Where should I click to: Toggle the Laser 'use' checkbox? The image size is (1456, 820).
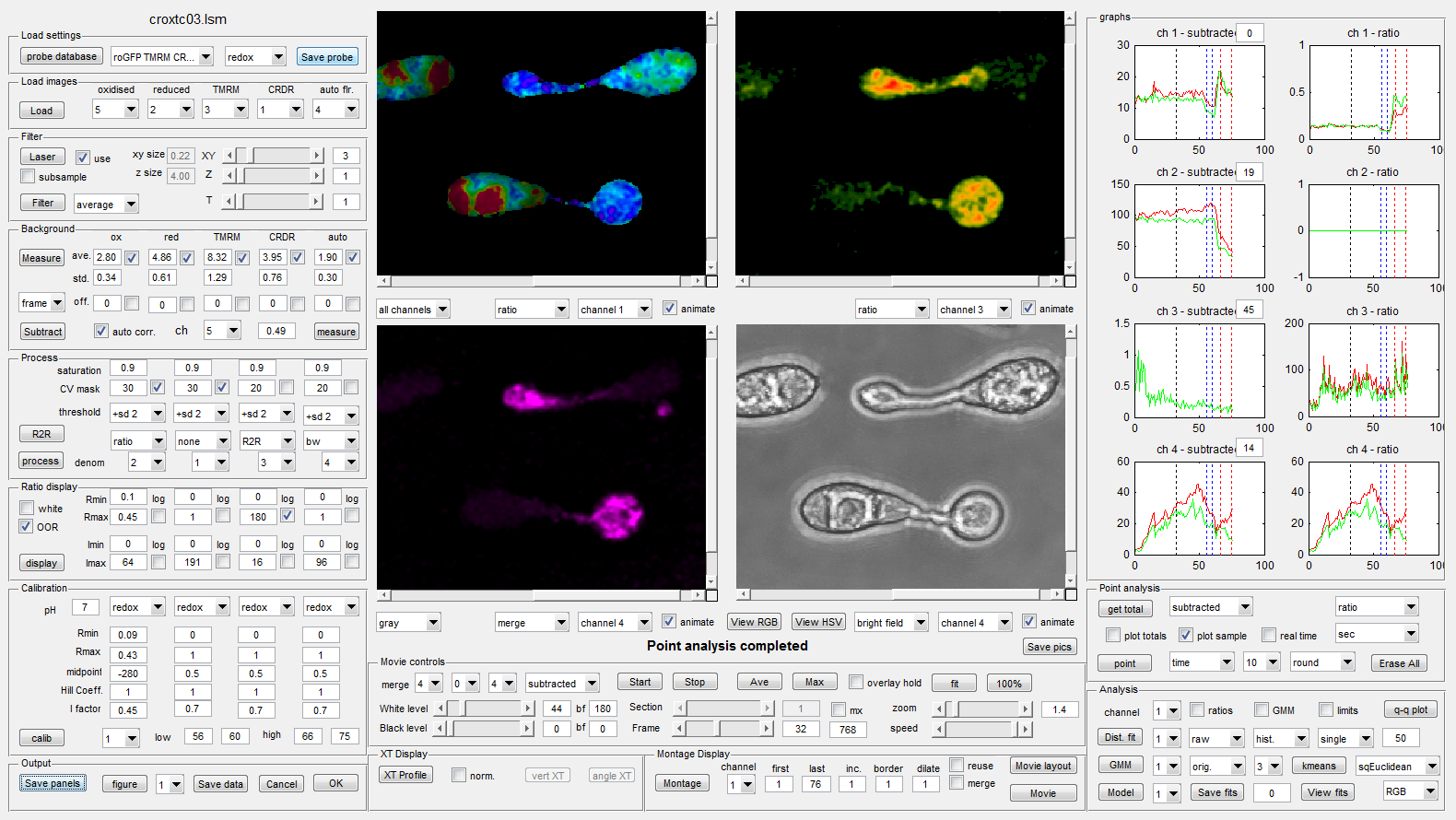(83, 158)
